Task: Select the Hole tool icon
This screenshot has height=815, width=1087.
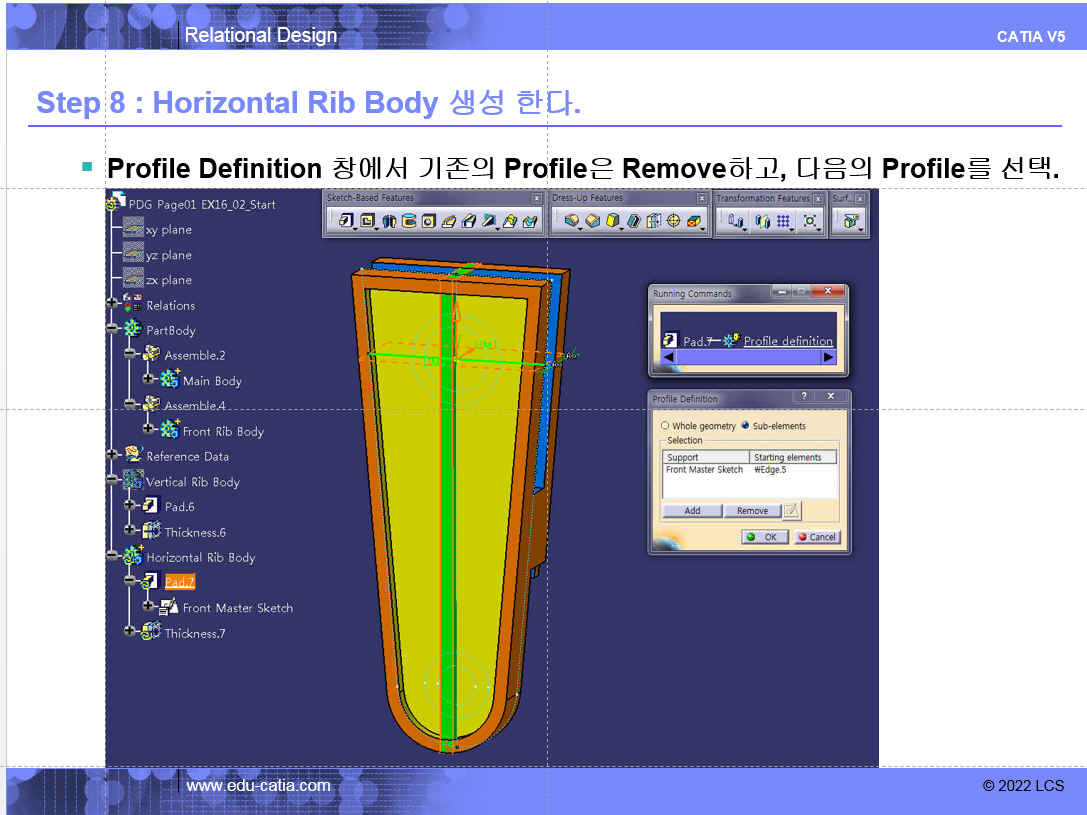Action: click(429, 221)
